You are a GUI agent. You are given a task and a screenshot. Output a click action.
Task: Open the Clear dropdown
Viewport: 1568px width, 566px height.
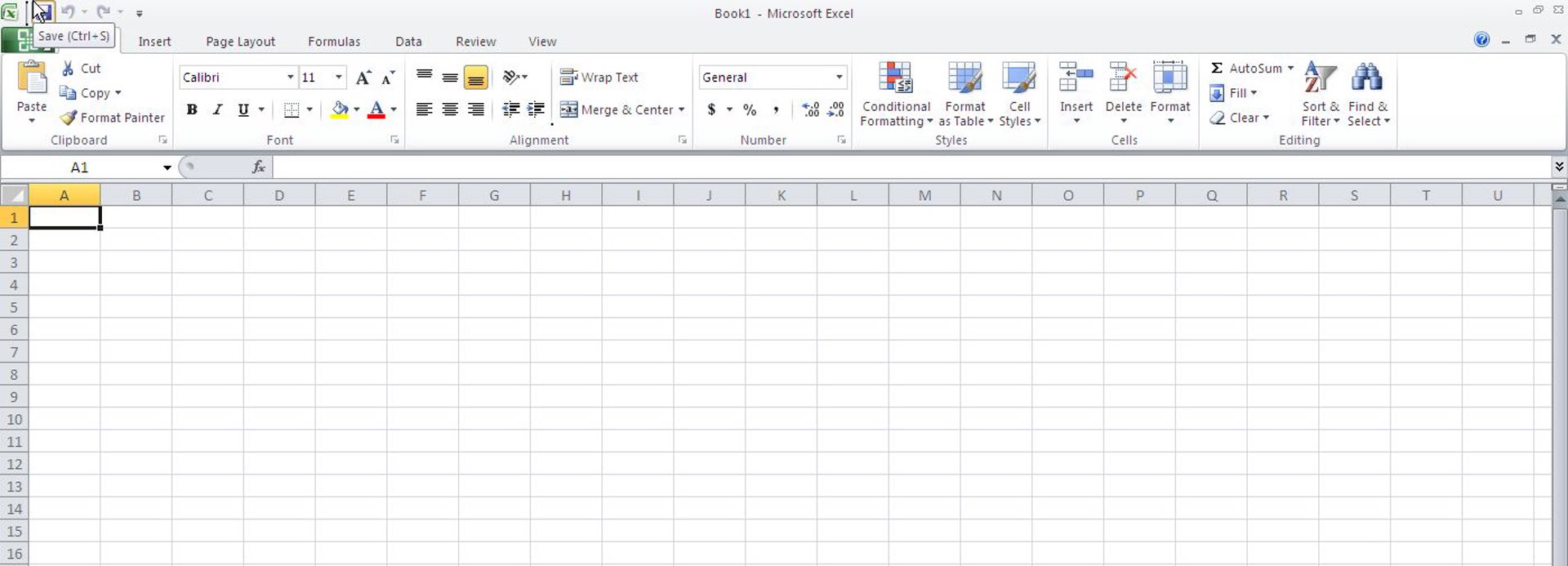tap(1239, 118)
